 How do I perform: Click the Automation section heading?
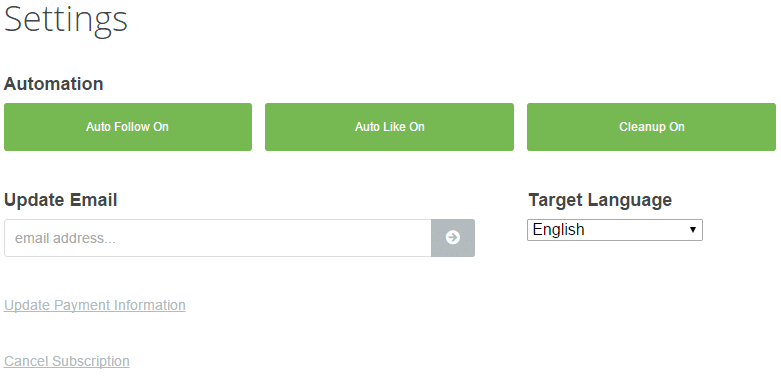53,84
